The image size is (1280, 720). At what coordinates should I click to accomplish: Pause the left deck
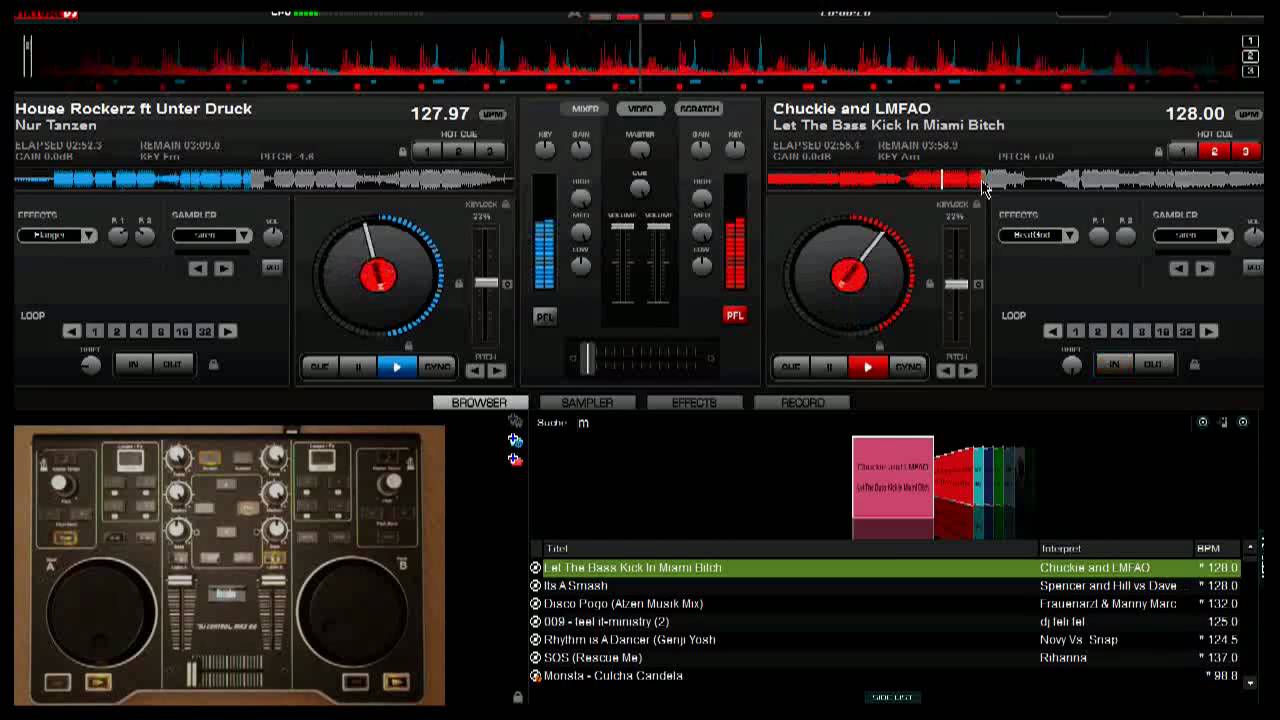(x=358, y=367)
